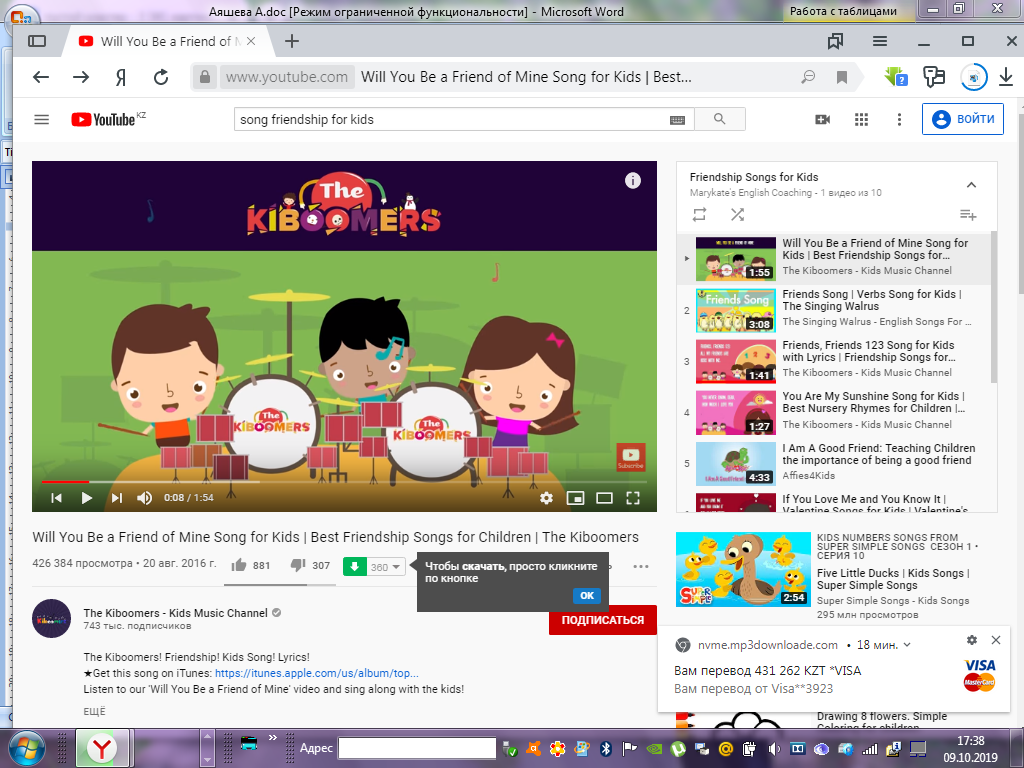Click the taskbar clock 17:38
Viewport: 1024px width, 768px height.
point(970,741)
